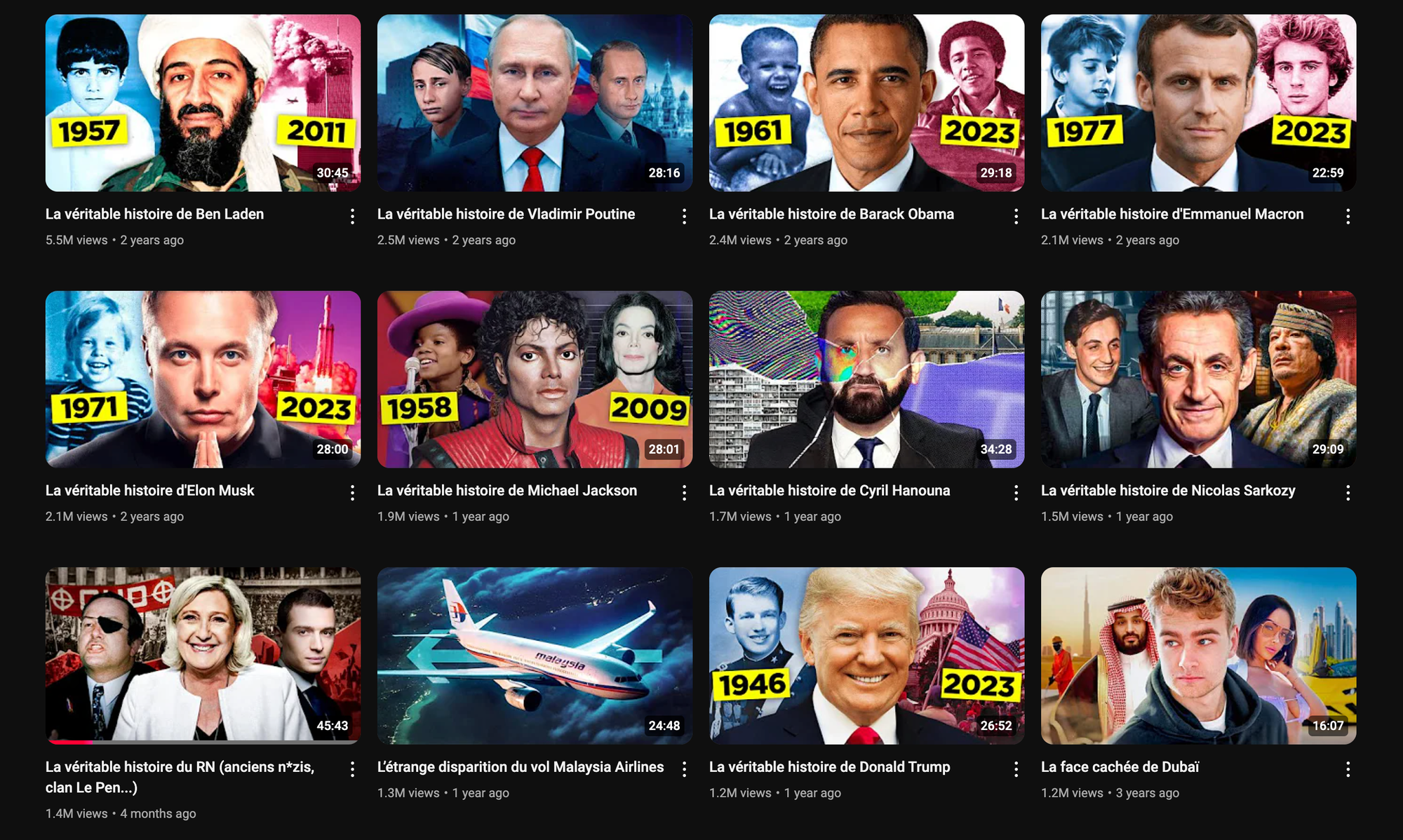Open menu for RN history video
Image resolution: width=1403 pixels, height=840 pixels.
352,768
